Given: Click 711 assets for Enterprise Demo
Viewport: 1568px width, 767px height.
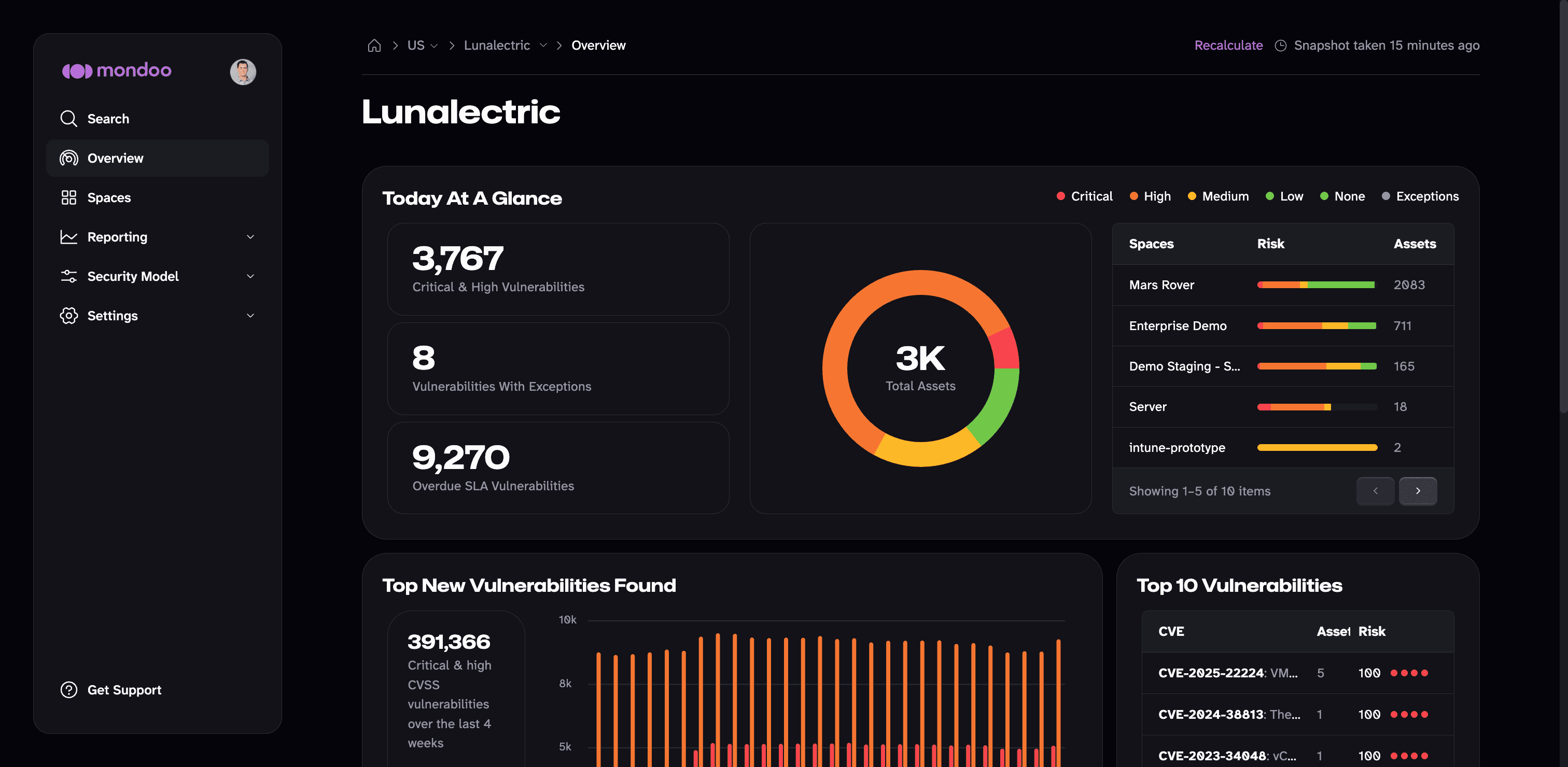Looking at the screenshot, I should [1403, 326].
